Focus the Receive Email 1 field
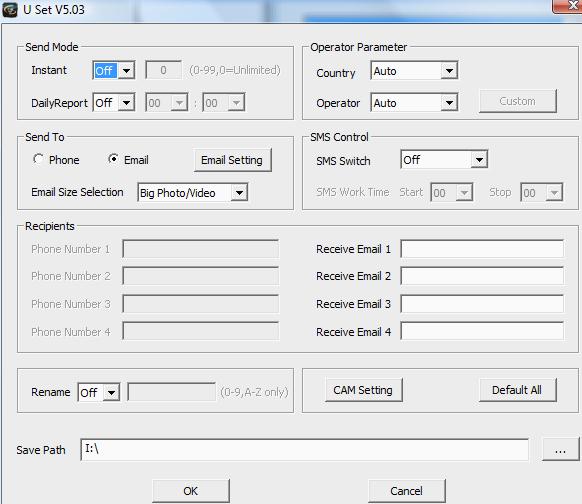The width and height of the screenshot is (582, 504). pos(482,249)
